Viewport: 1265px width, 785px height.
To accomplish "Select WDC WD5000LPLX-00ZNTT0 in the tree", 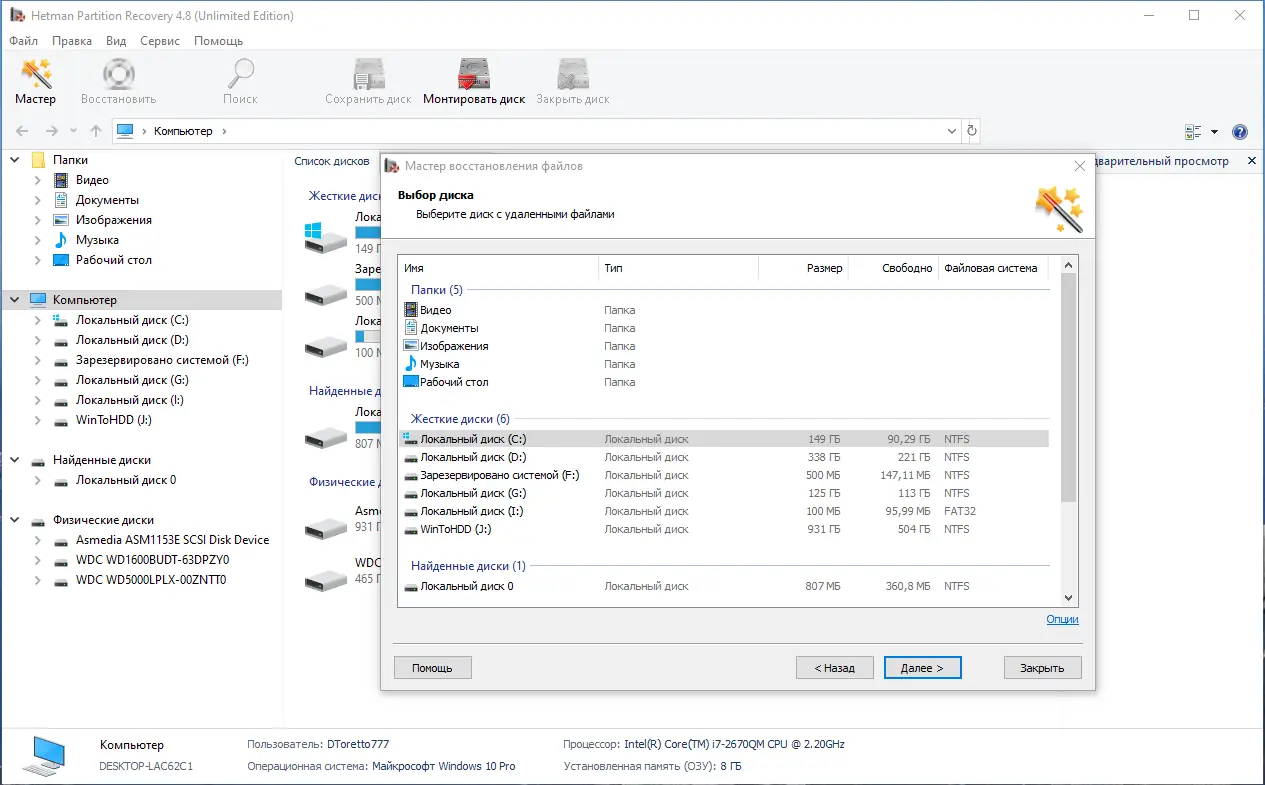I will coord(151,580).
